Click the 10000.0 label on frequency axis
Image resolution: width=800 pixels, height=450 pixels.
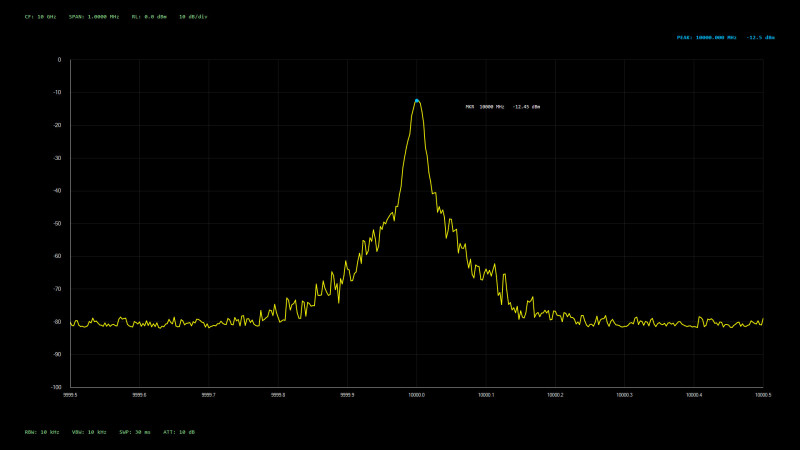(417, 395)
